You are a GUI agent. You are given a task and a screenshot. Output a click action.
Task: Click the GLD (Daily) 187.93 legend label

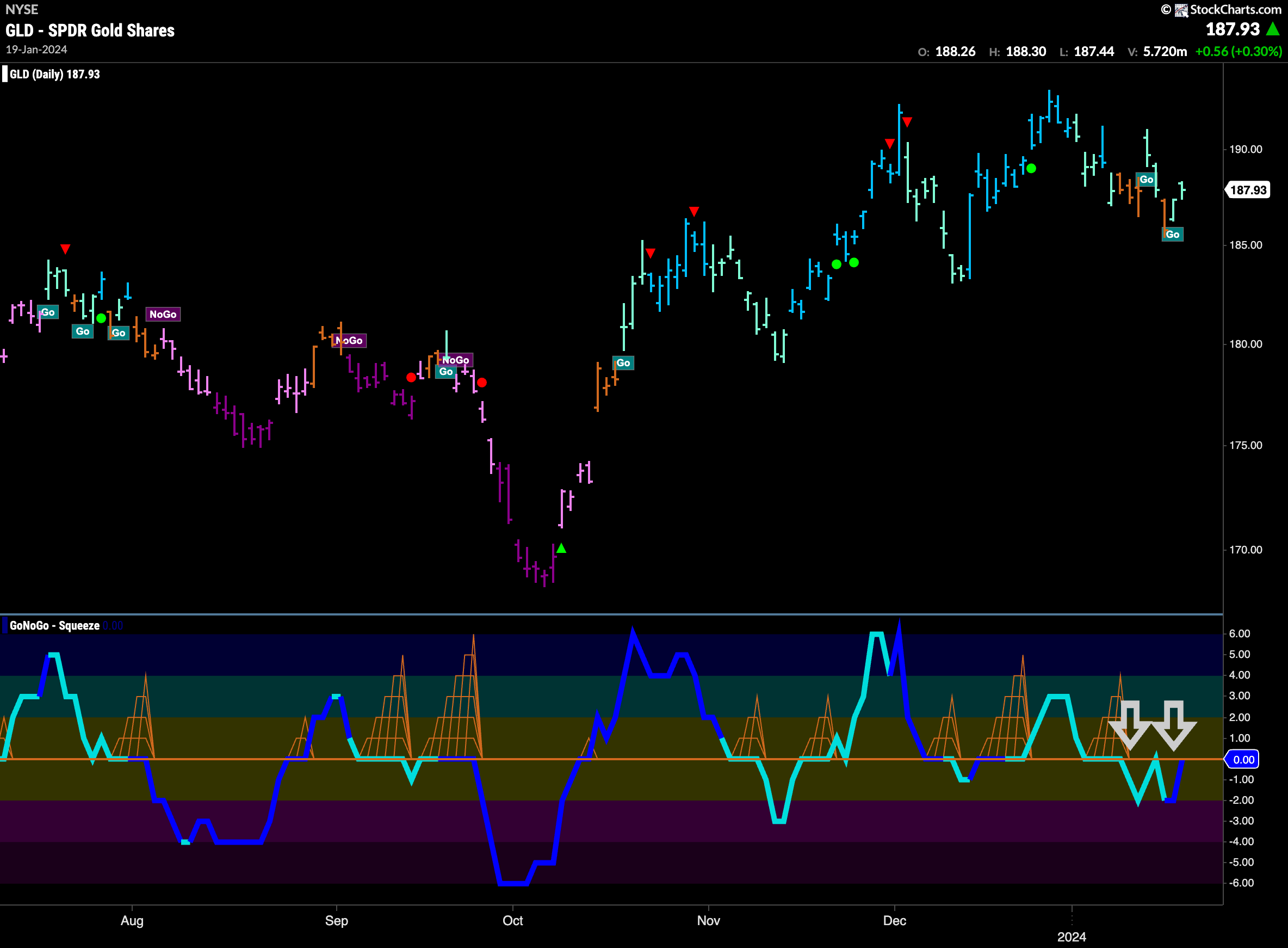[x=54, y=74]
